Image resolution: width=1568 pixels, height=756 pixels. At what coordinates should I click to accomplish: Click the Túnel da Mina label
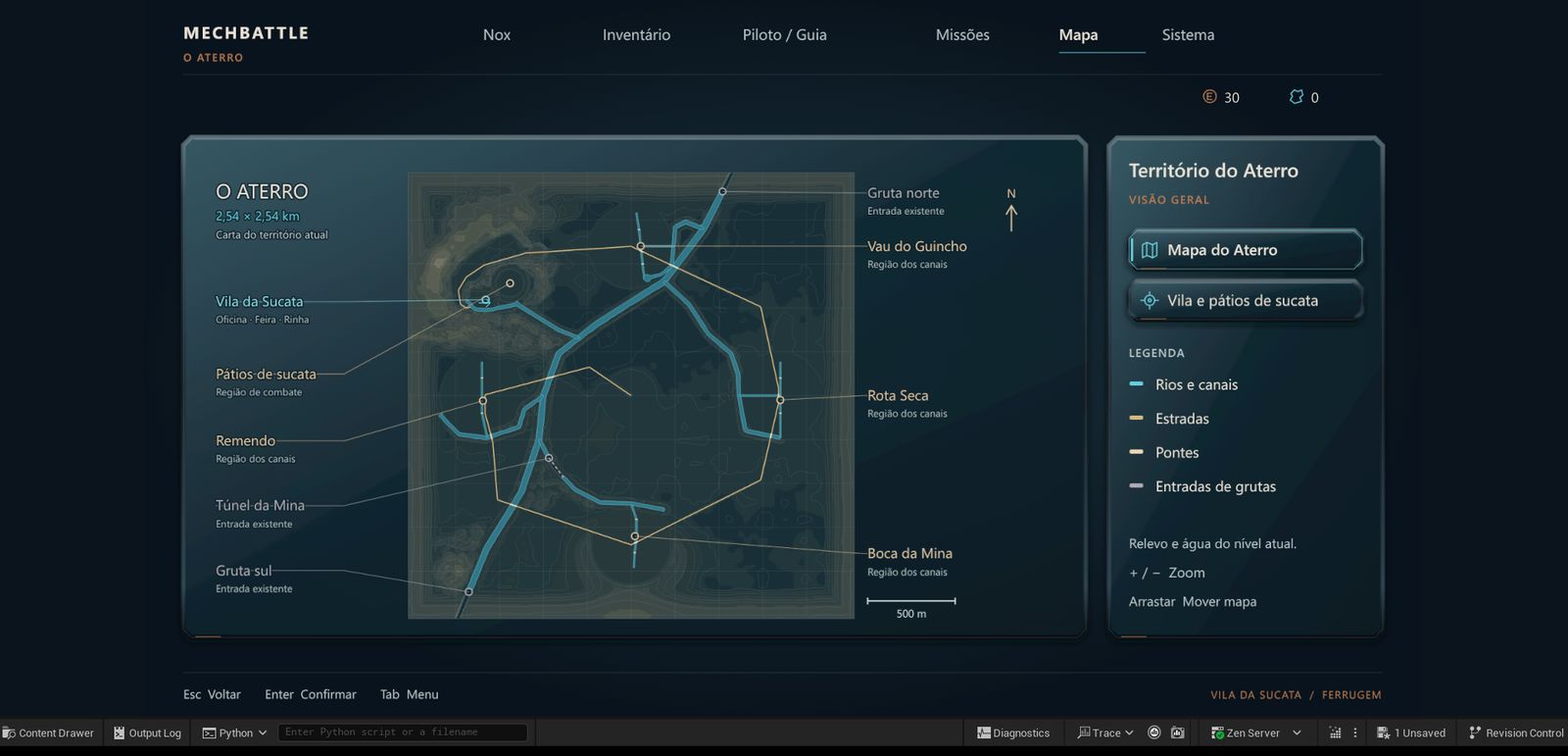[x=260, y=505]
